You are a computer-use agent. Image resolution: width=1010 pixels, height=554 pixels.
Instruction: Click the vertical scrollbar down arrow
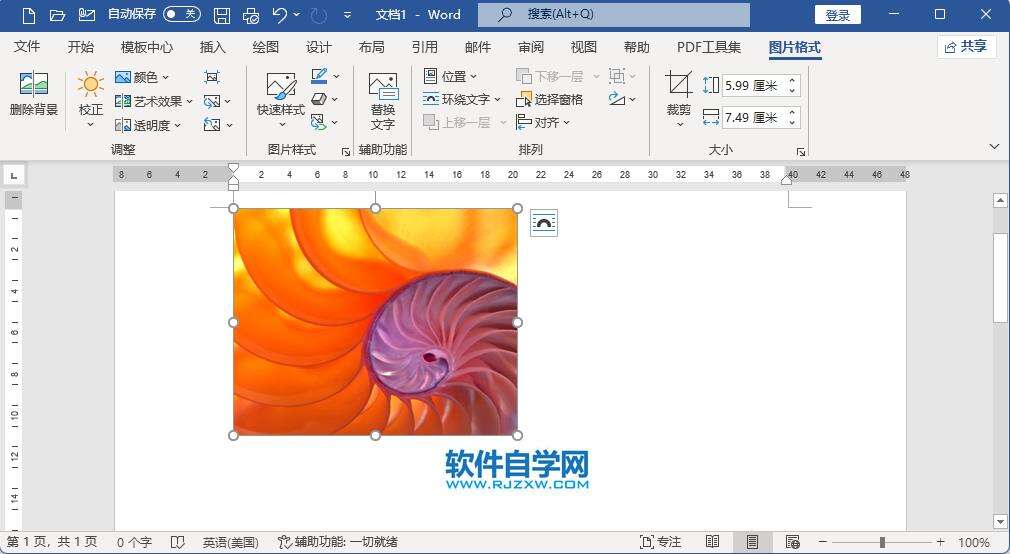(x=1000, y=521)
